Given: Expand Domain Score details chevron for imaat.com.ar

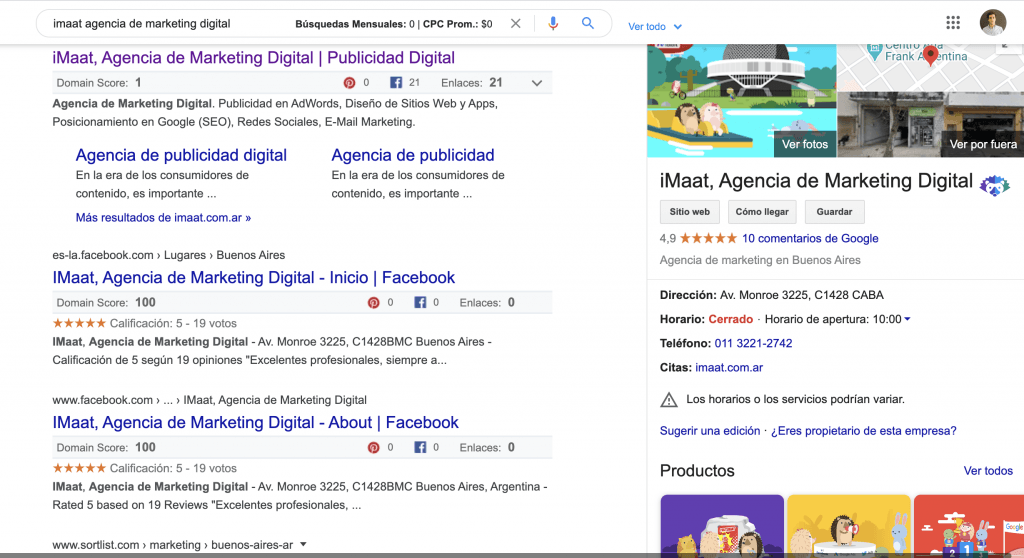Looking at the screenshot, I should coord(537,83).
